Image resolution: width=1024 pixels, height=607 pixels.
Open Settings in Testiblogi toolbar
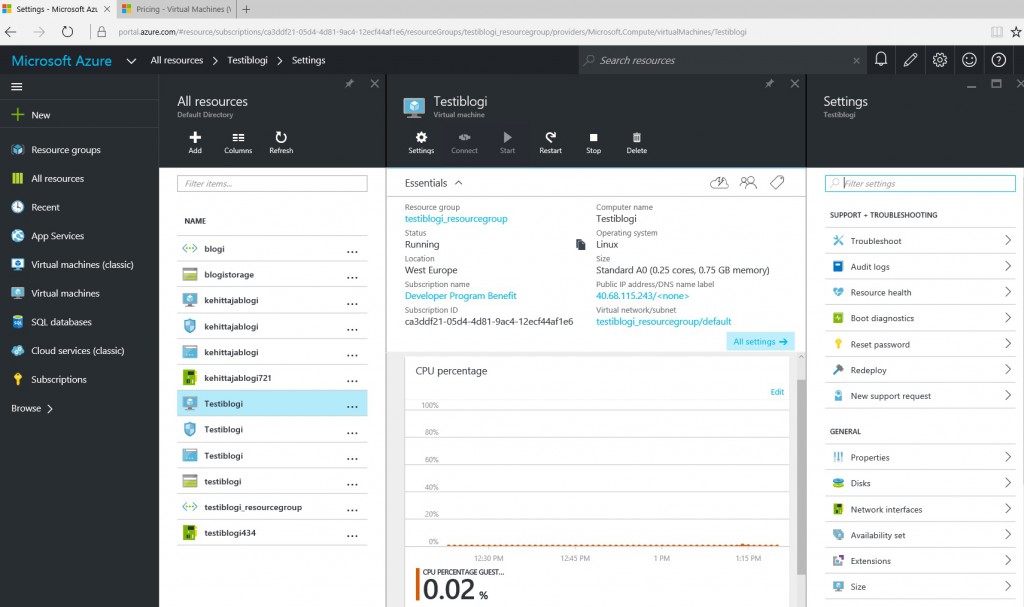421,142
